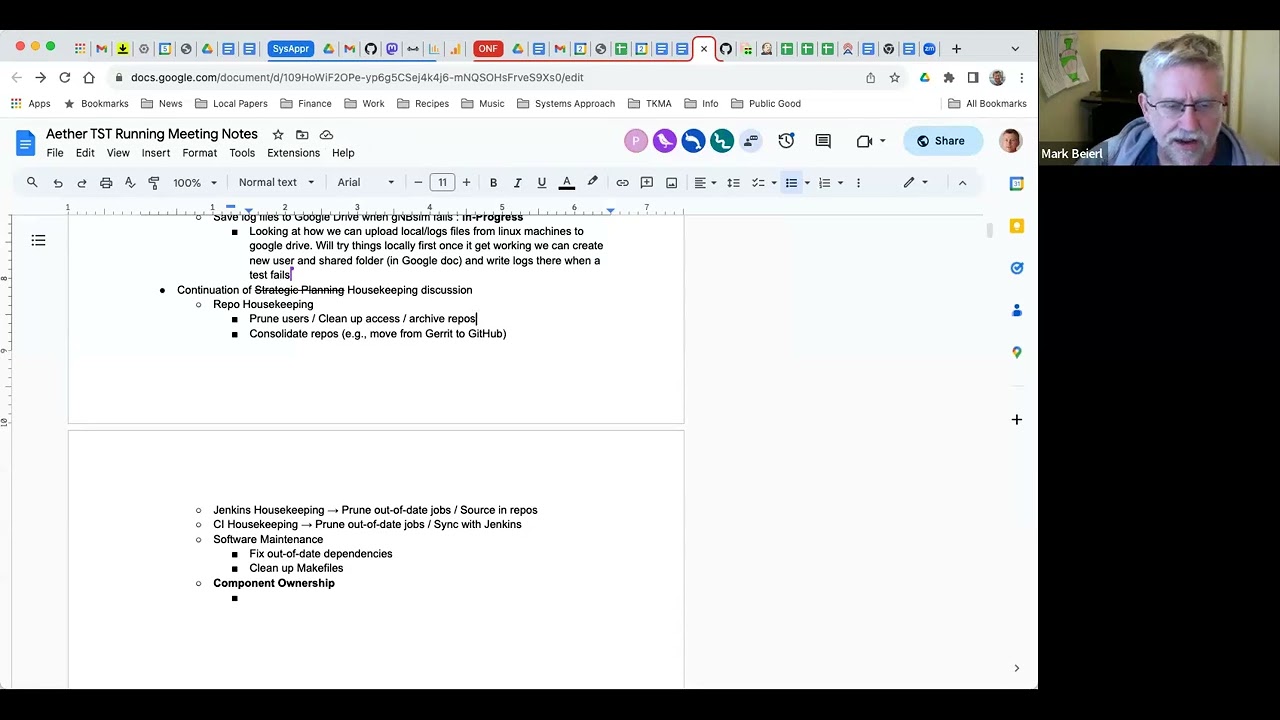The image size is (1280, 720).
Task: Open the Google Docs home icon
Action: [x=25, y=143]
